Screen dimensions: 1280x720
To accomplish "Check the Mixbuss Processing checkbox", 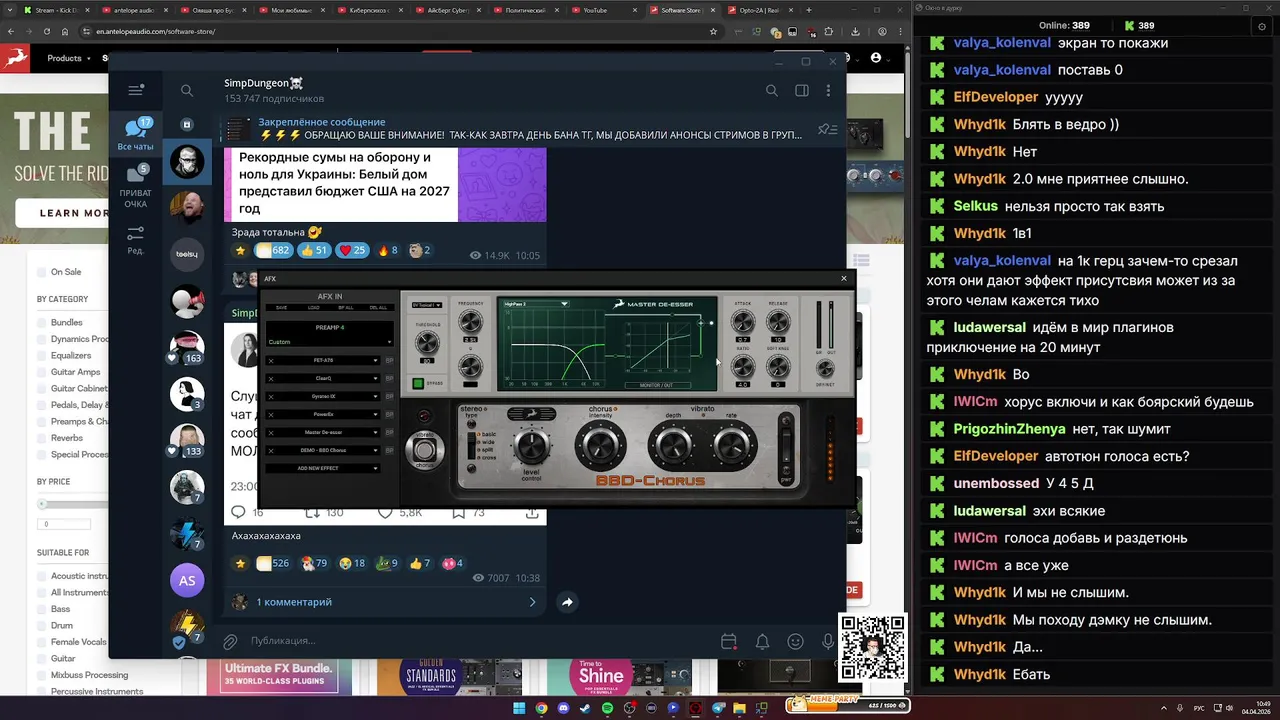I will point(42,675).
